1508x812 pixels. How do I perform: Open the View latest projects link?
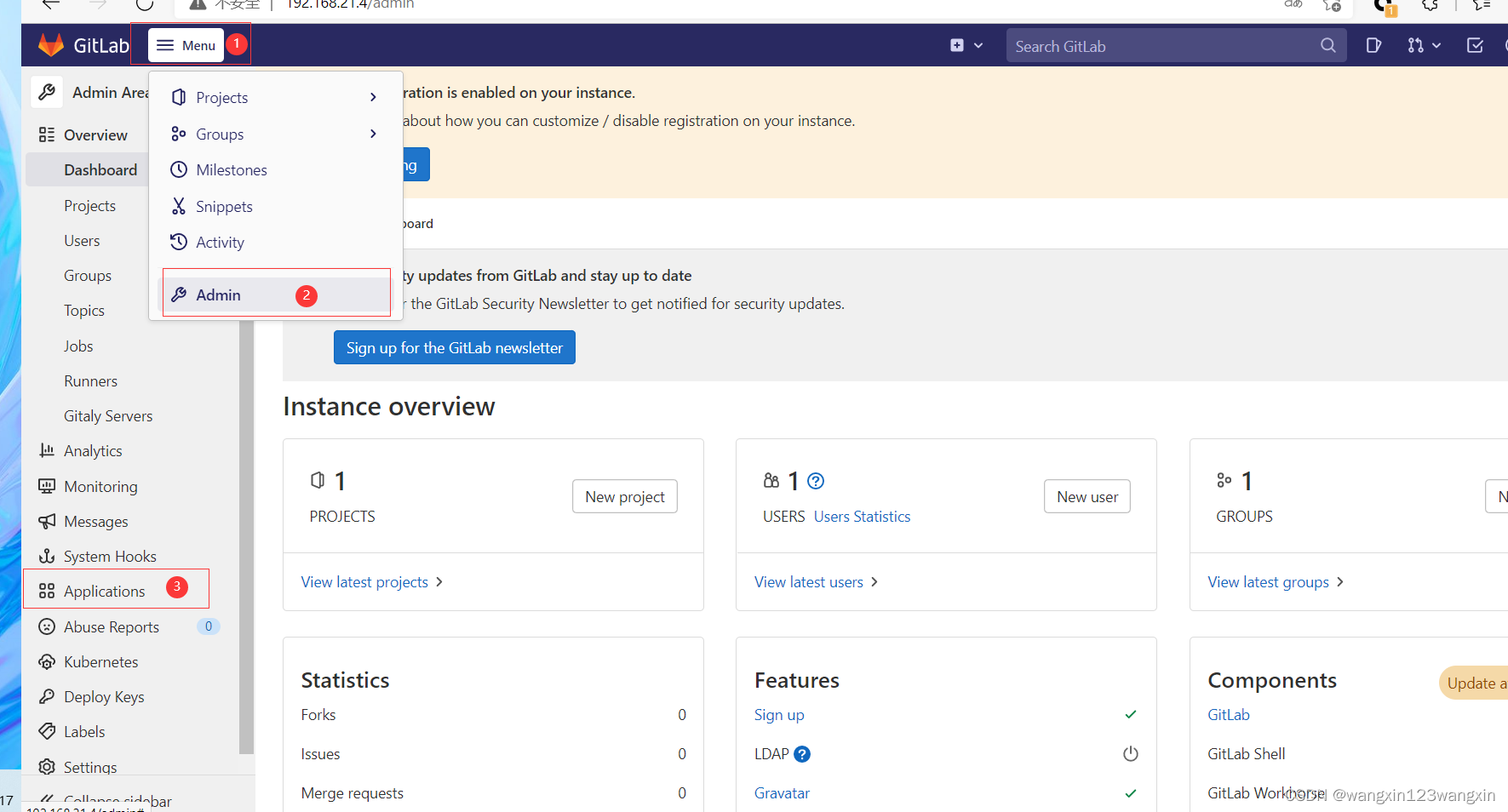click(364, 581)
